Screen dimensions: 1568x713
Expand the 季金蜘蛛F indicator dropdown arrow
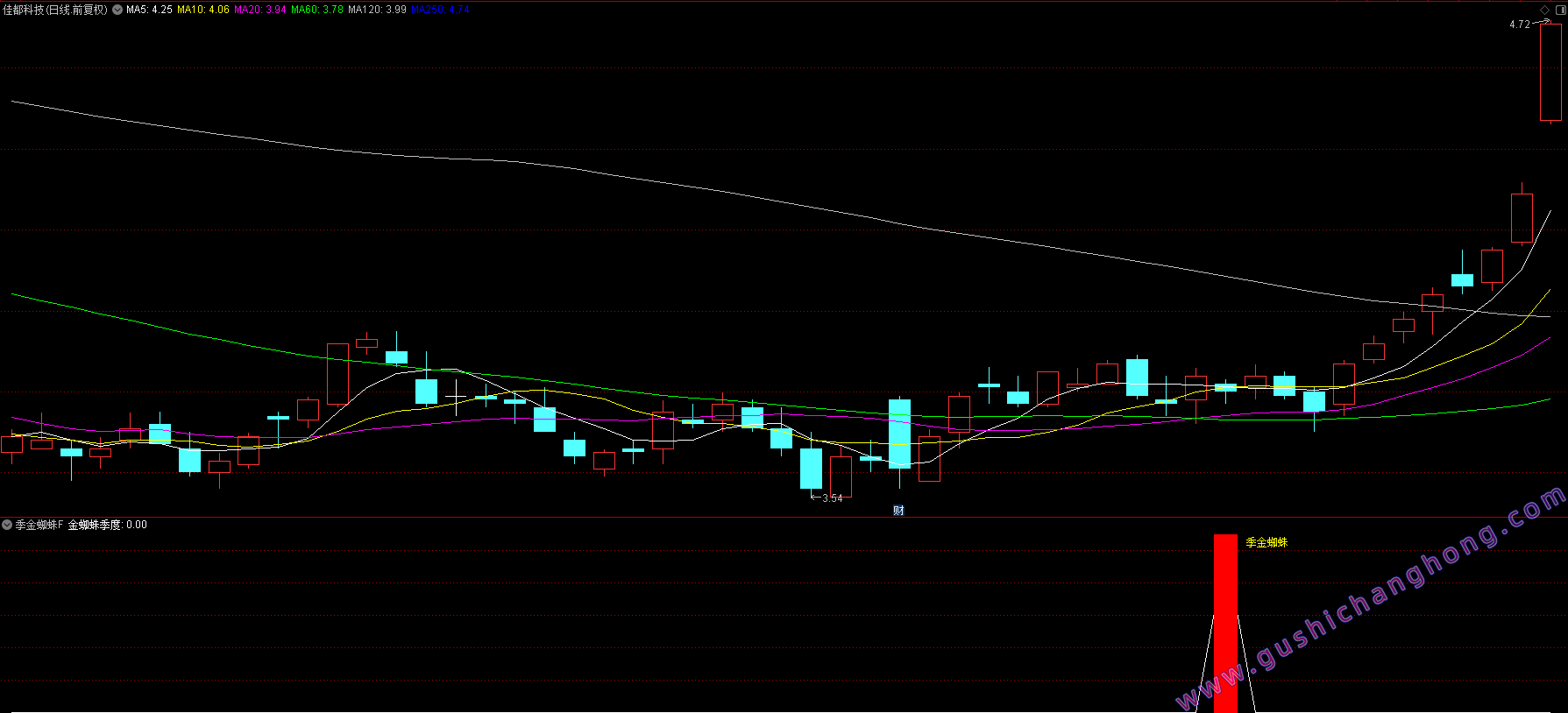(7, 525)
